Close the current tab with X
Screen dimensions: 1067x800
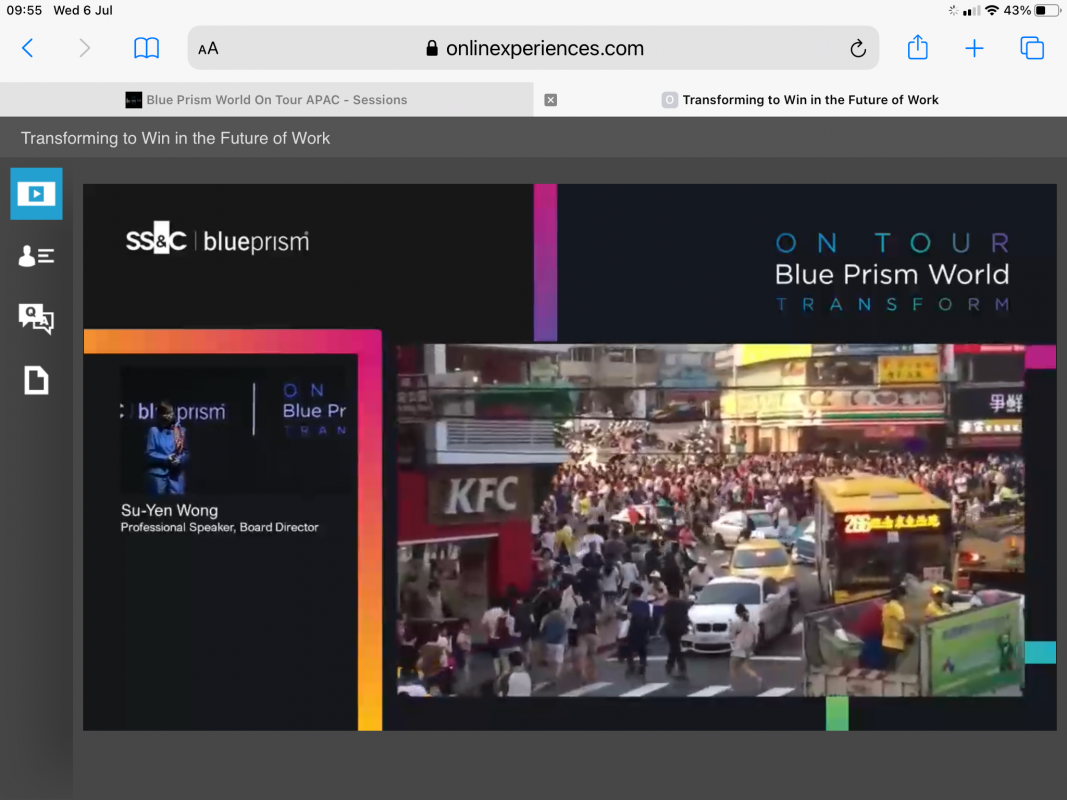pyautogui.click(x=551, y=100)
